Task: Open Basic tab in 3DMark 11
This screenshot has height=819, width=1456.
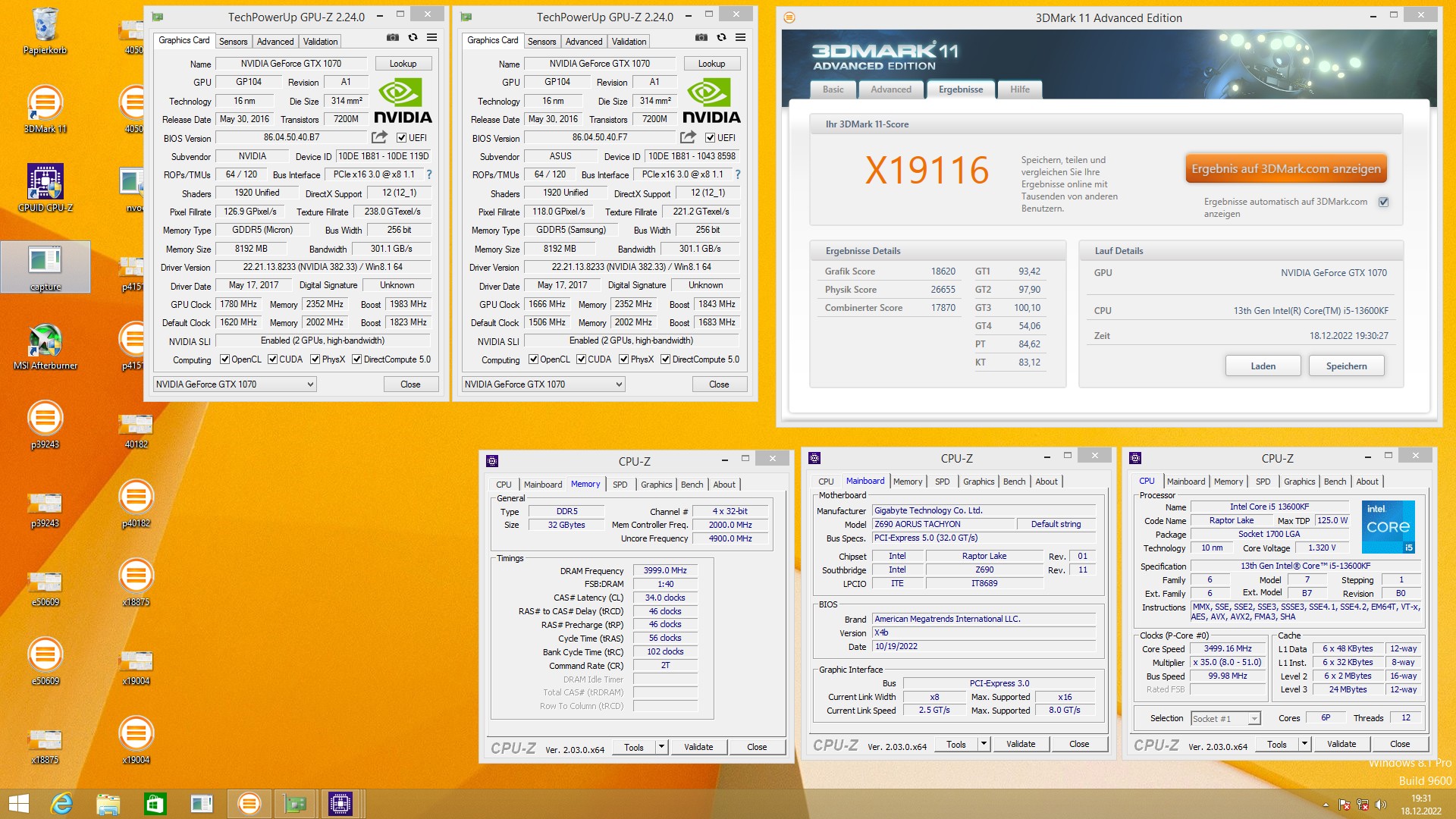Action: (x=833, y=89)
